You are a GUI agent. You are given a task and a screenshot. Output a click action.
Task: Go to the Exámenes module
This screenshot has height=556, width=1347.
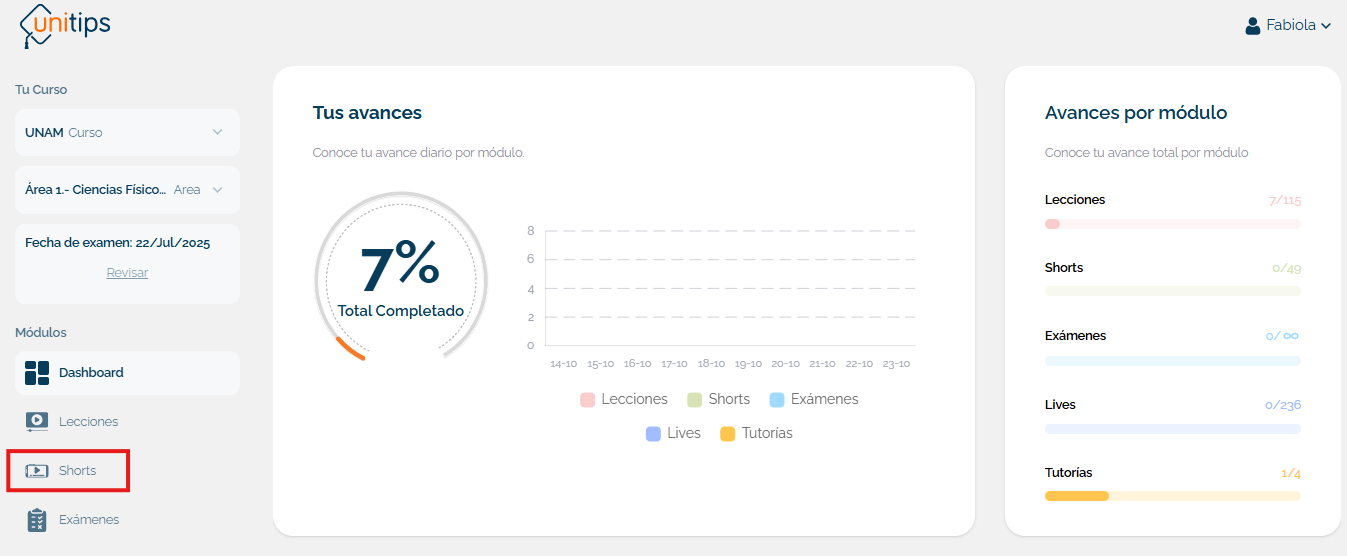point(89,520)
